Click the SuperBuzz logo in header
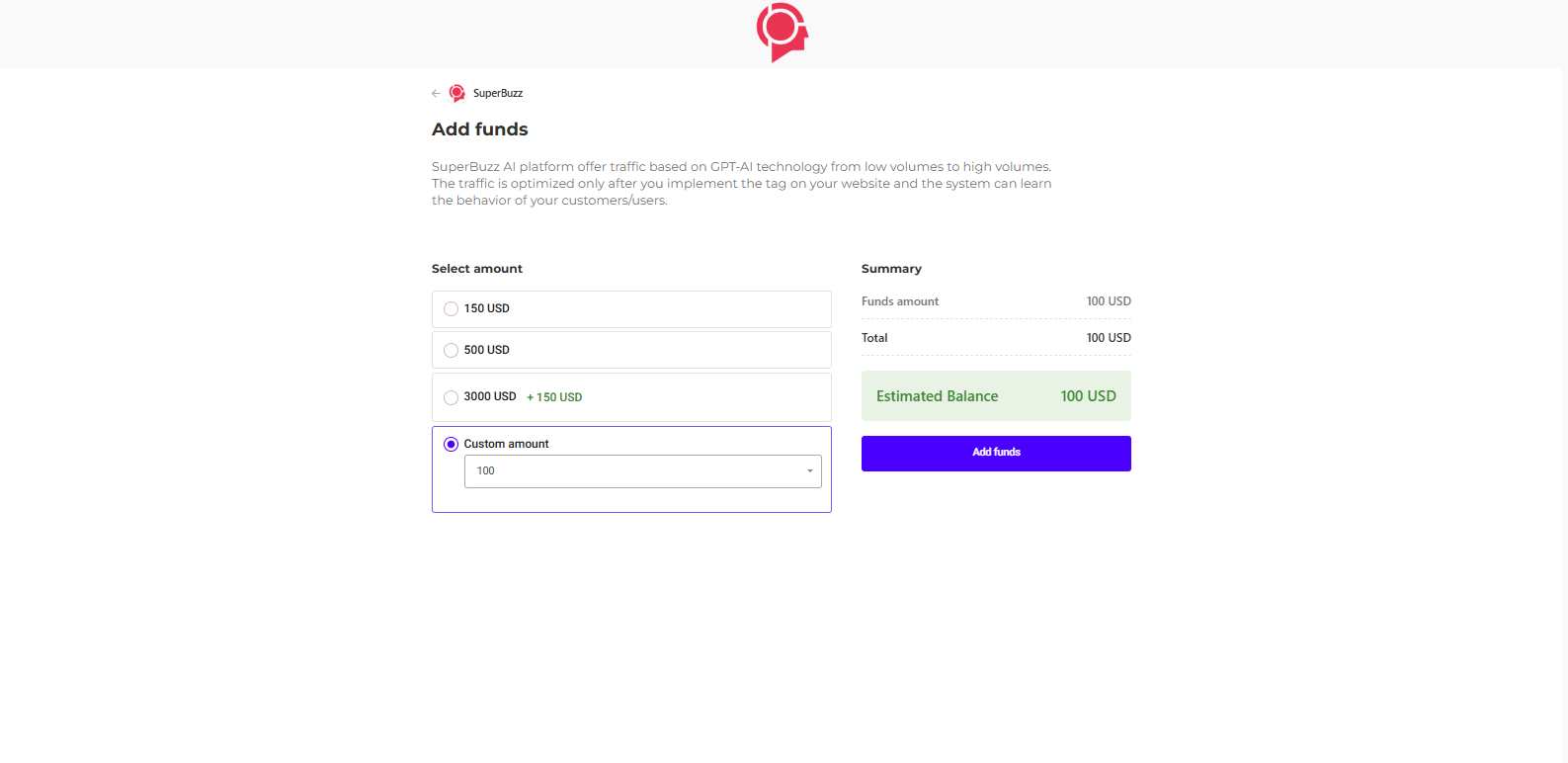This screenshot has height=763, width=1568. point(783,33)
